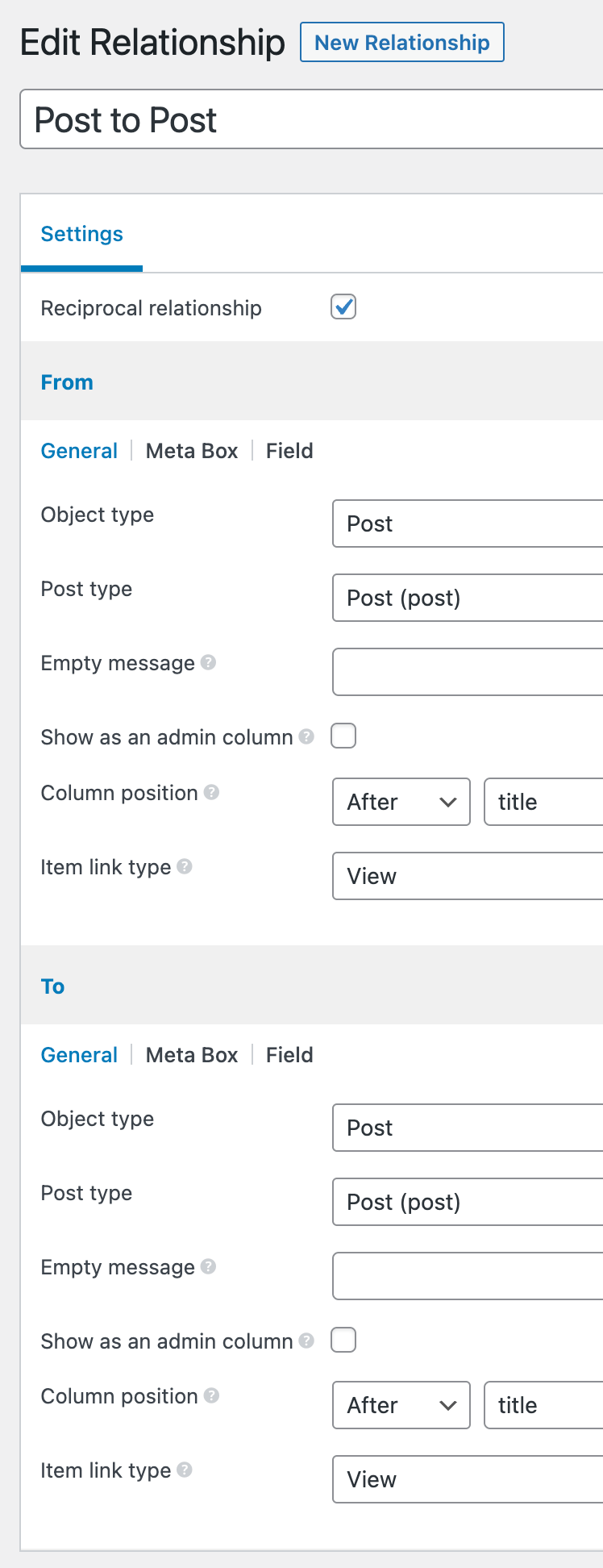Open the To section Item link type dropdown

(468, 1479)
